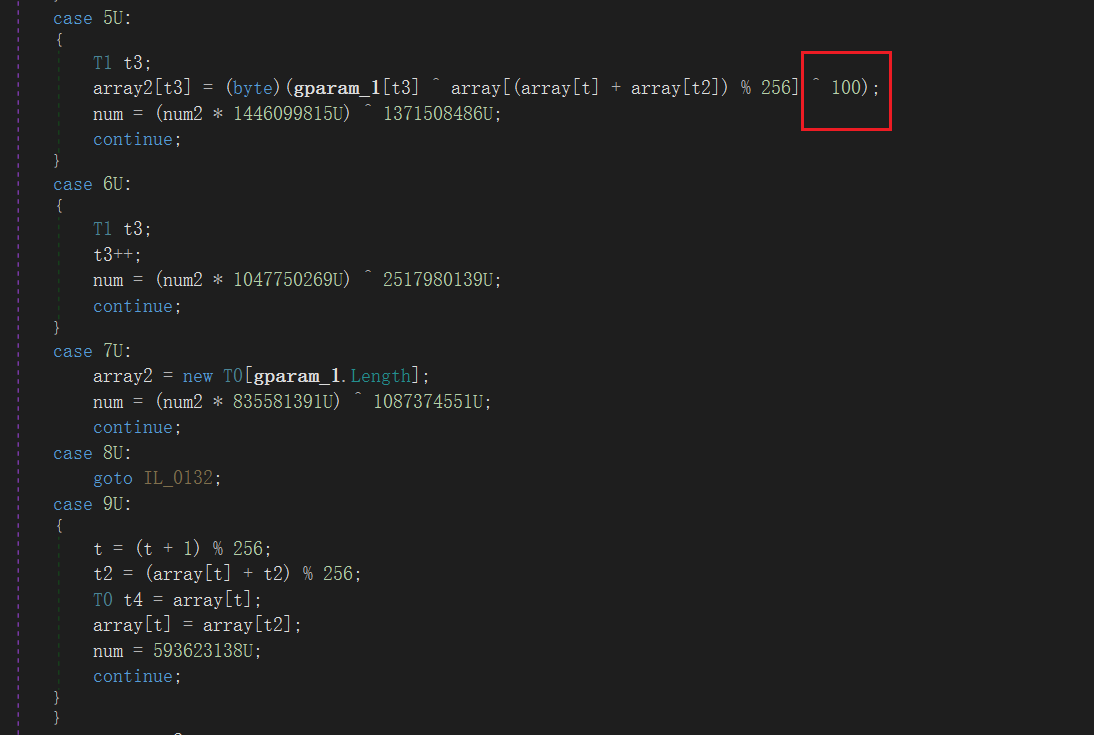The height and width of the screenshot is (735, 1094).
Task: Click the "case 9U:" label
Action: [x=92, y=504]
